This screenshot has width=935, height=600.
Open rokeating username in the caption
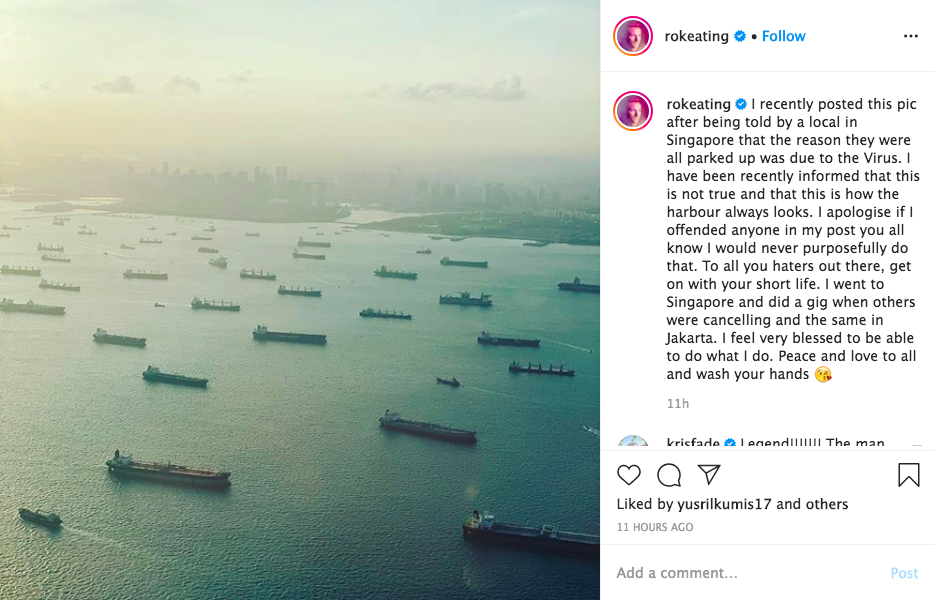tap(698, 104)
